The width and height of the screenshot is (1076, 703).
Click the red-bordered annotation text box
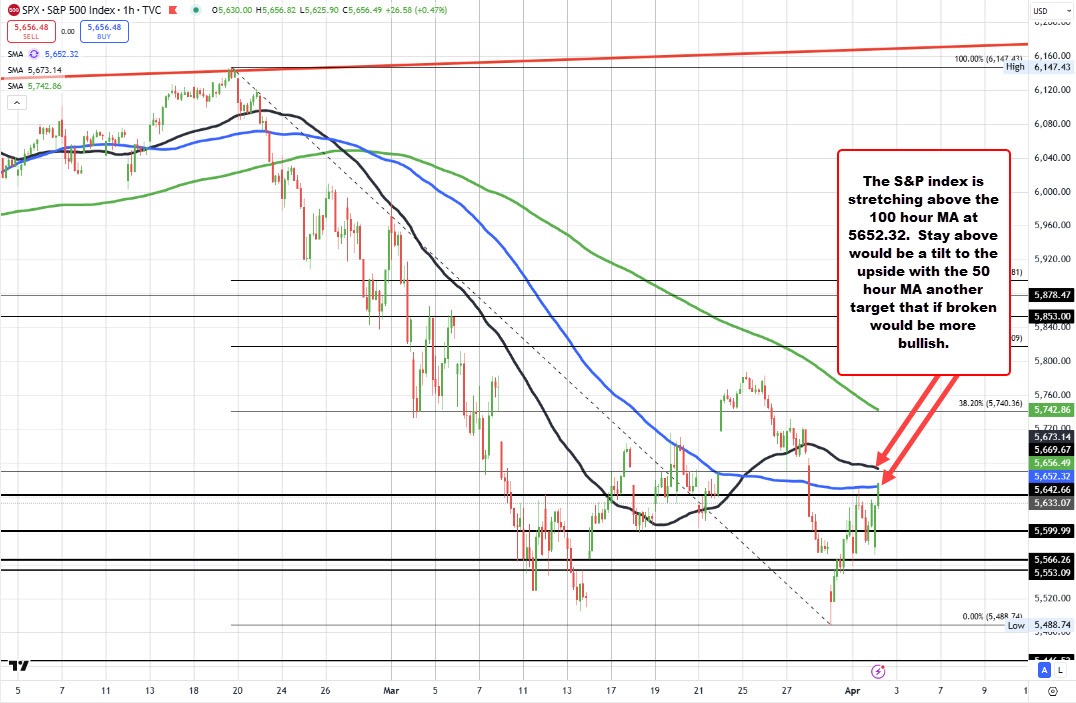(x=923, y=261)
